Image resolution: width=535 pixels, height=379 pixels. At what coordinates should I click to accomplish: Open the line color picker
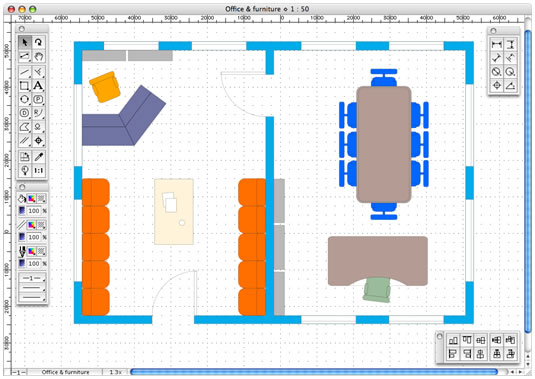click(x=31, y=225)
